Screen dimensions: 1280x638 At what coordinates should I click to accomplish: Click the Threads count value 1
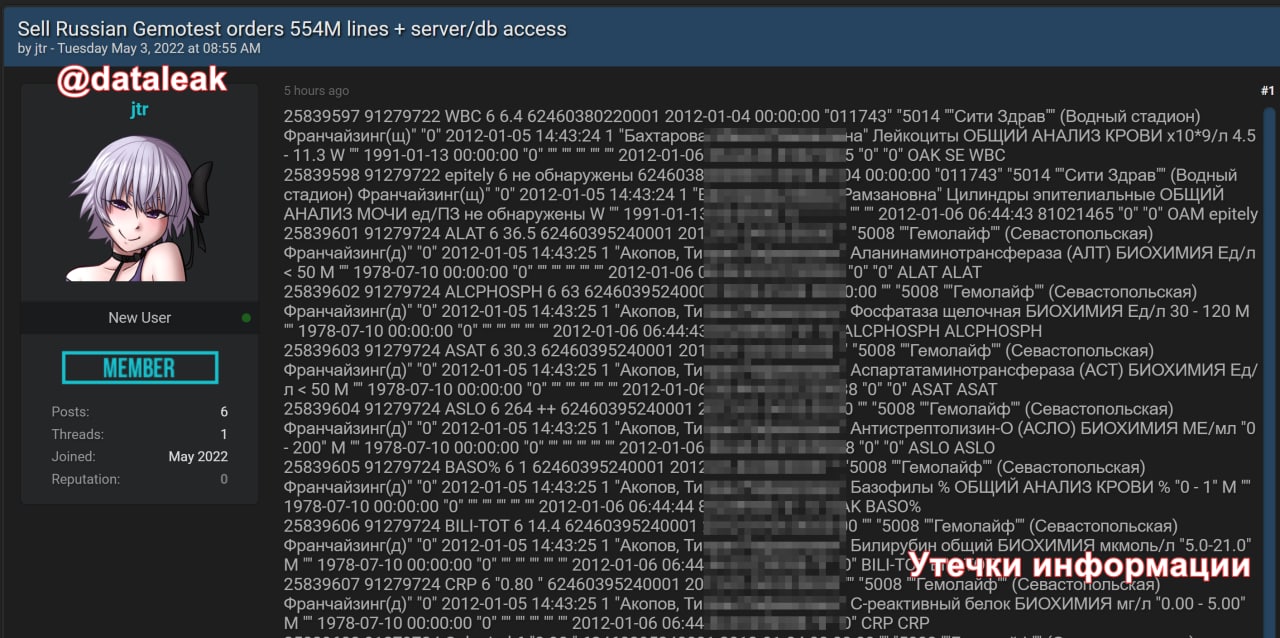pos(224,434)
